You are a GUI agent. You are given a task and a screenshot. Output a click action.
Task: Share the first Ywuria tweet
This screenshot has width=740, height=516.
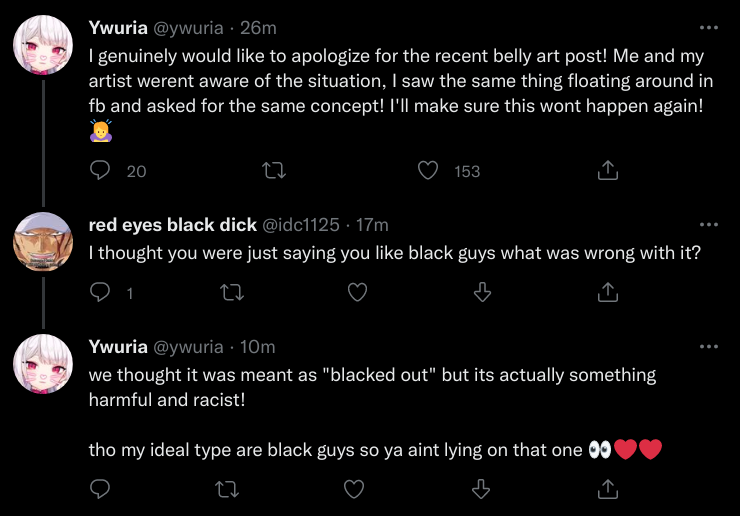(608, 170)
